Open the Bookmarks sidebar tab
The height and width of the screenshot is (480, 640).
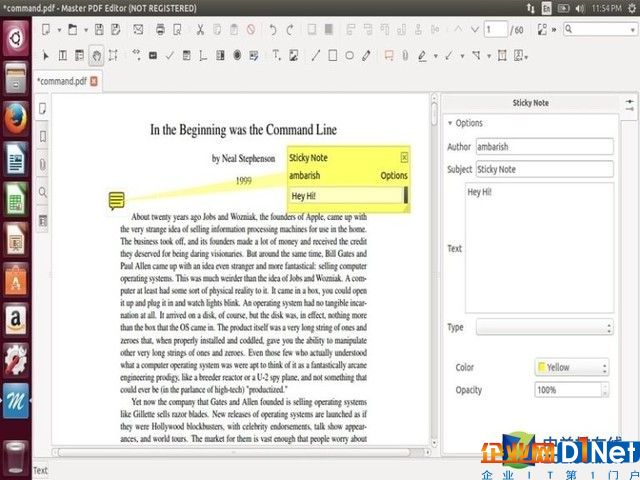coord(42,136)
